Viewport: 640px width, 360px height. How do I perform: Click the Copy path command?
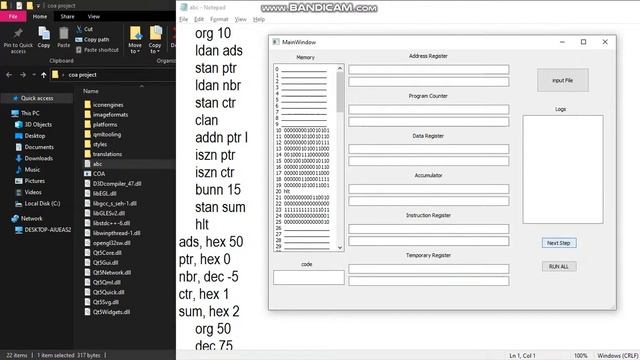click(92, 40)
